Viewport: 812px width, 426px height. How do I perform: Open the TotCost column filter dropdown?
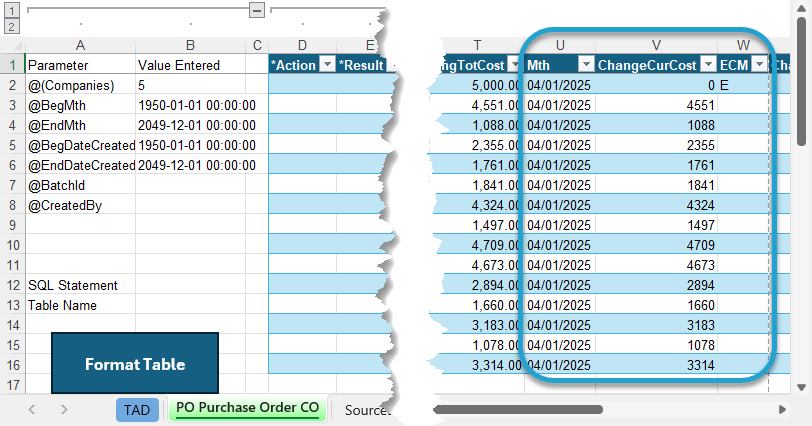click(x=514, y=65)
